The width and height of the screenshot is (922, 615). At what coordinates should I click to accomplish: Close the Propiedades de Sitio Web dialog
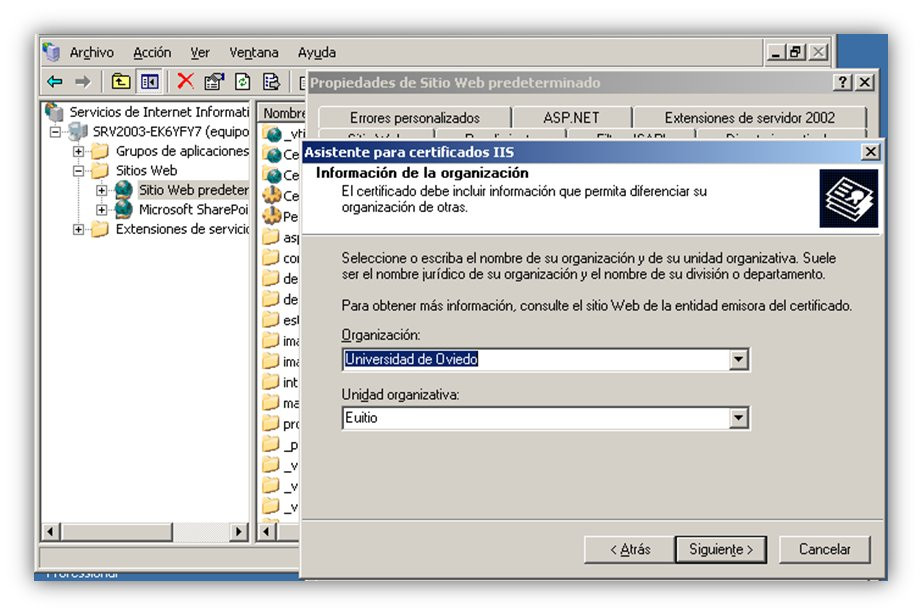pos(865,82)
